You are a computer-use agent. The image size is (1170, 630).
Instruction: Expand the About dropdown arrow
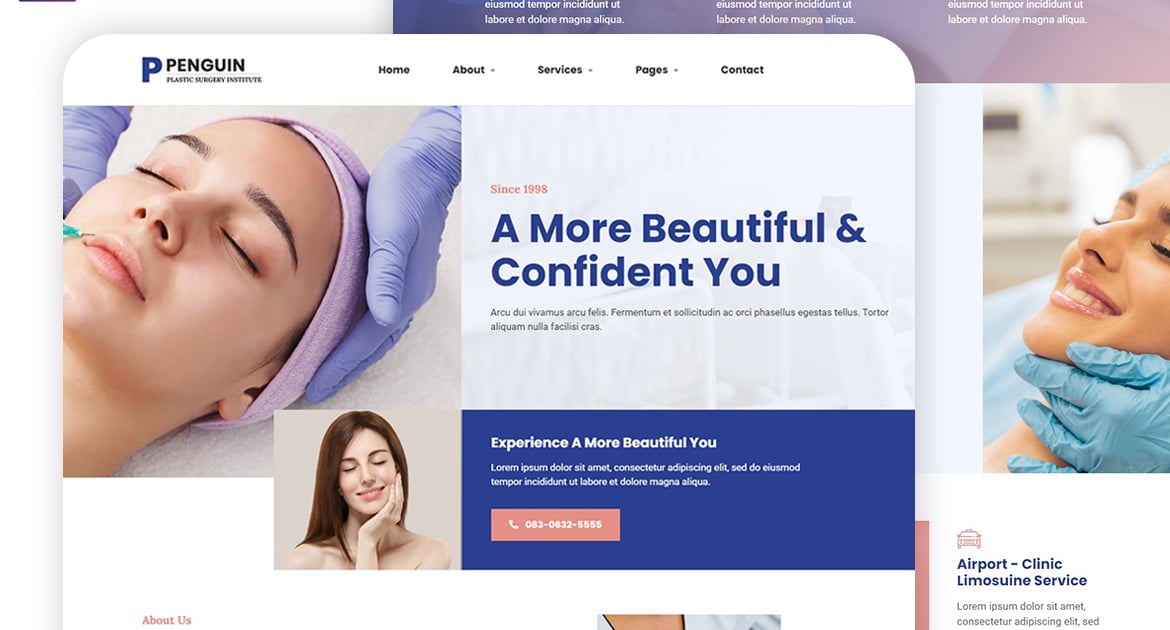pyautogui.click(x=492, y=70)
